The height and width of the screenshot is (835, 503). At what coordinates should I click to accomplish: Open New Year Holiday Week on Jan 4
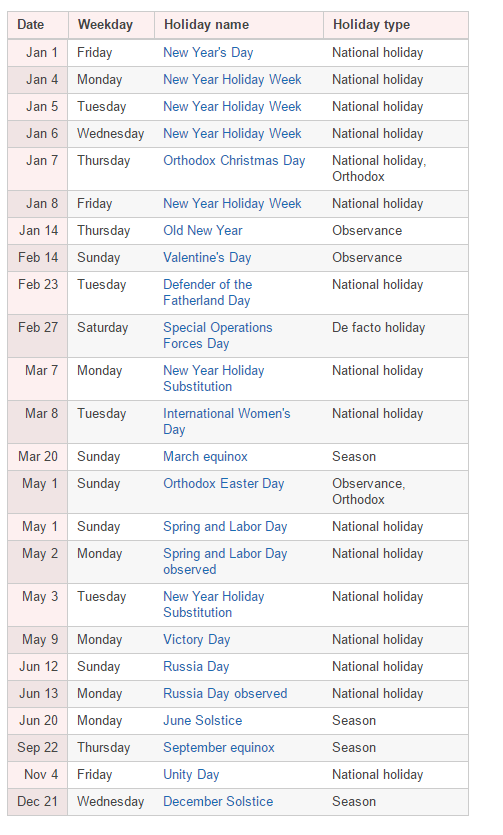click(x=232, y=80)
